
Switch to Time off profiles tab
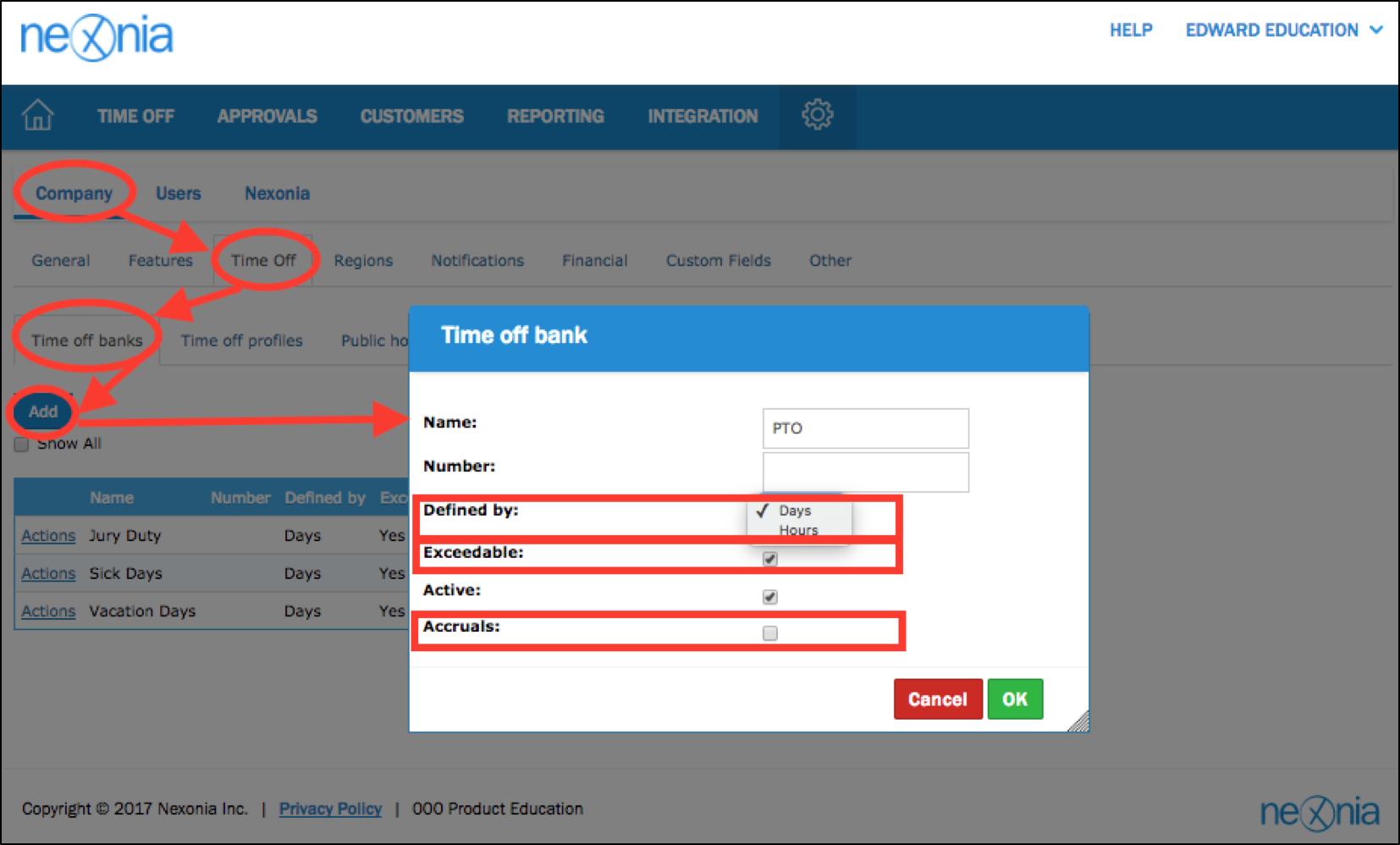[x=241, y=340]
